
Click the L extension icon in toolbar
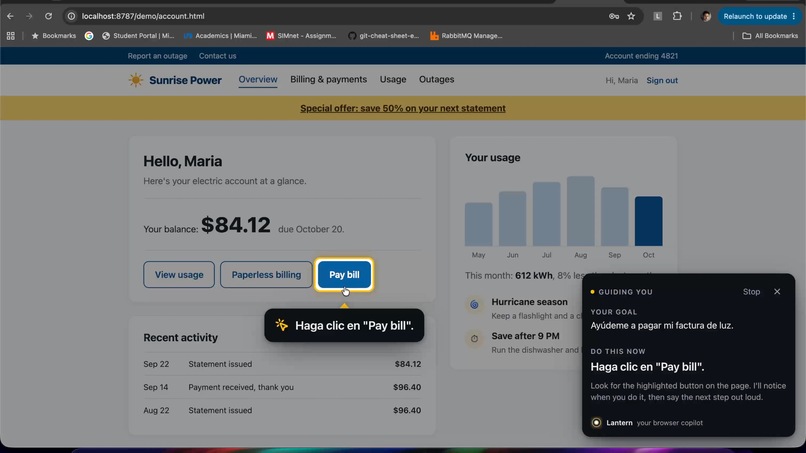(x=657, y=16)
